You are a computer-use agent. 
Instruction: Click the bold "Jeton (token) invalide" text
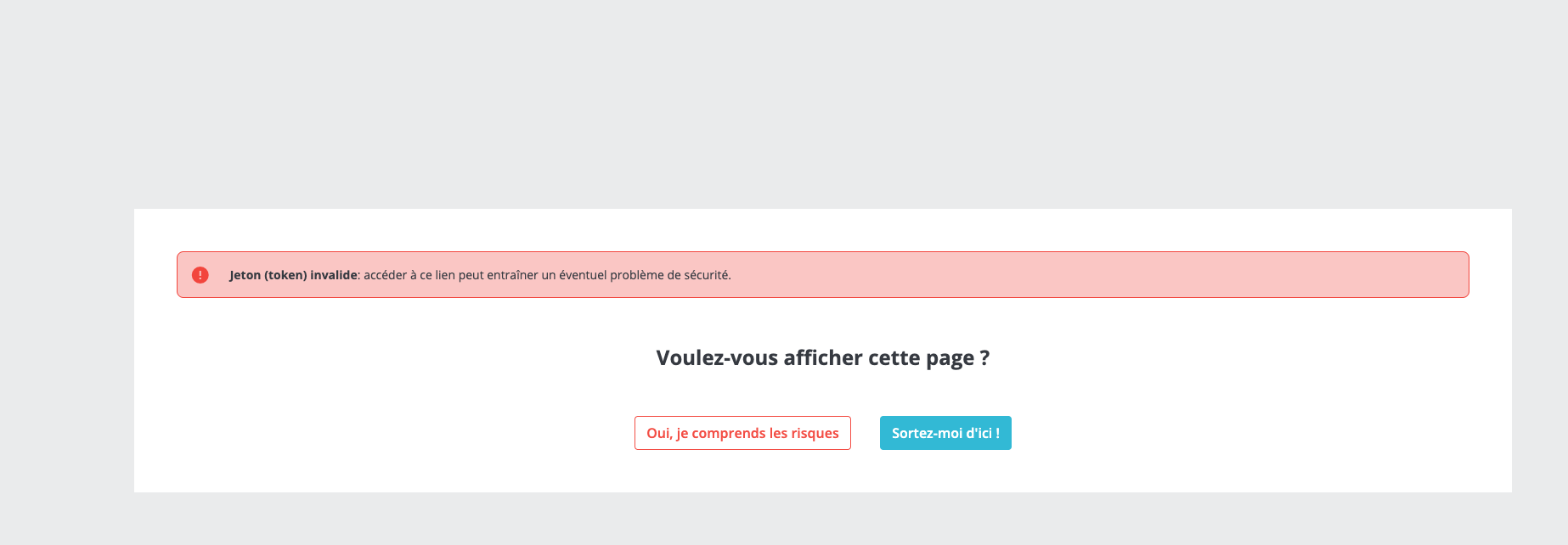tap(292, 275)
